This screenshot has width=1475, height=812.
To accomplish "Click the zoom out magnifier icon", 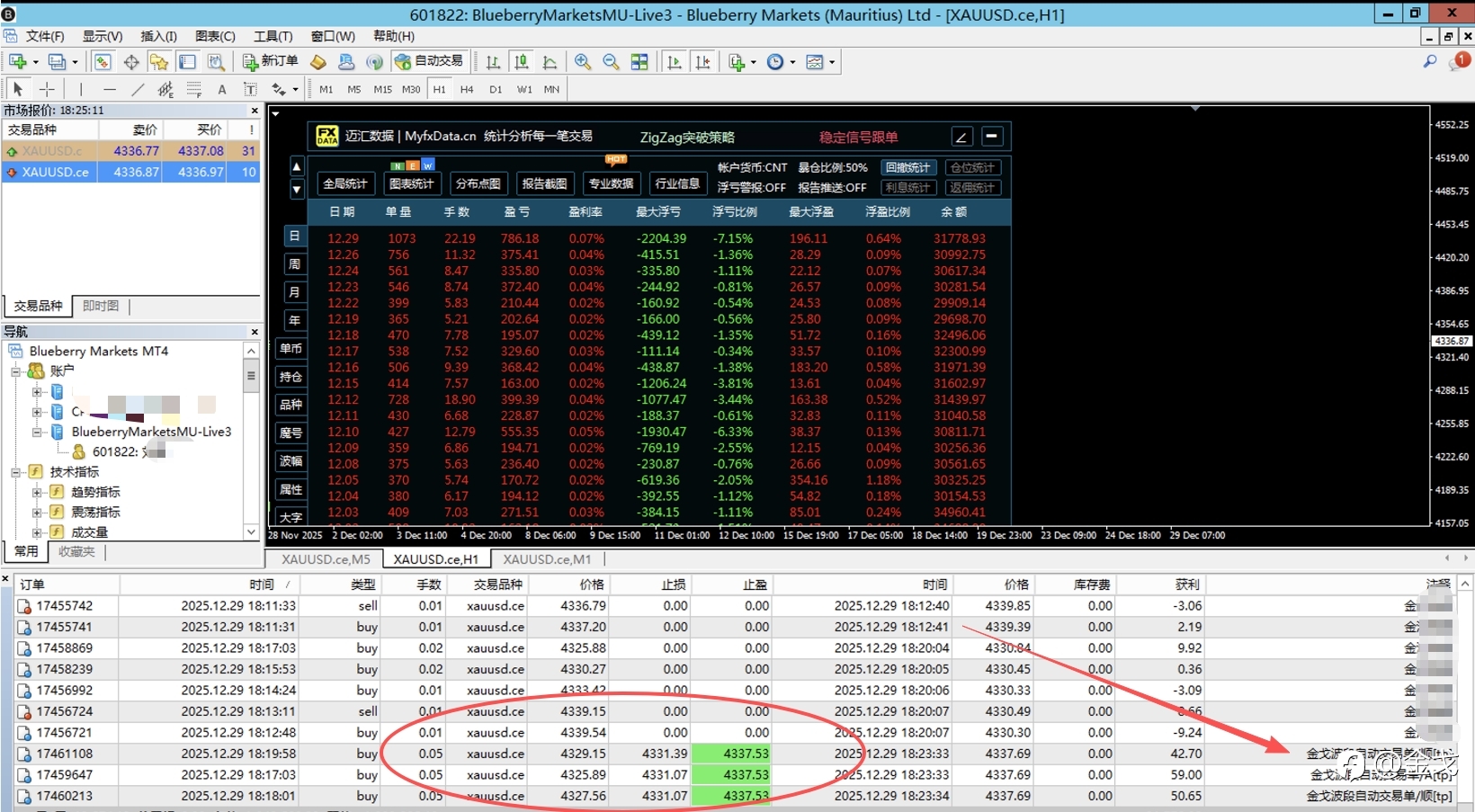I will tap(611, 62).
